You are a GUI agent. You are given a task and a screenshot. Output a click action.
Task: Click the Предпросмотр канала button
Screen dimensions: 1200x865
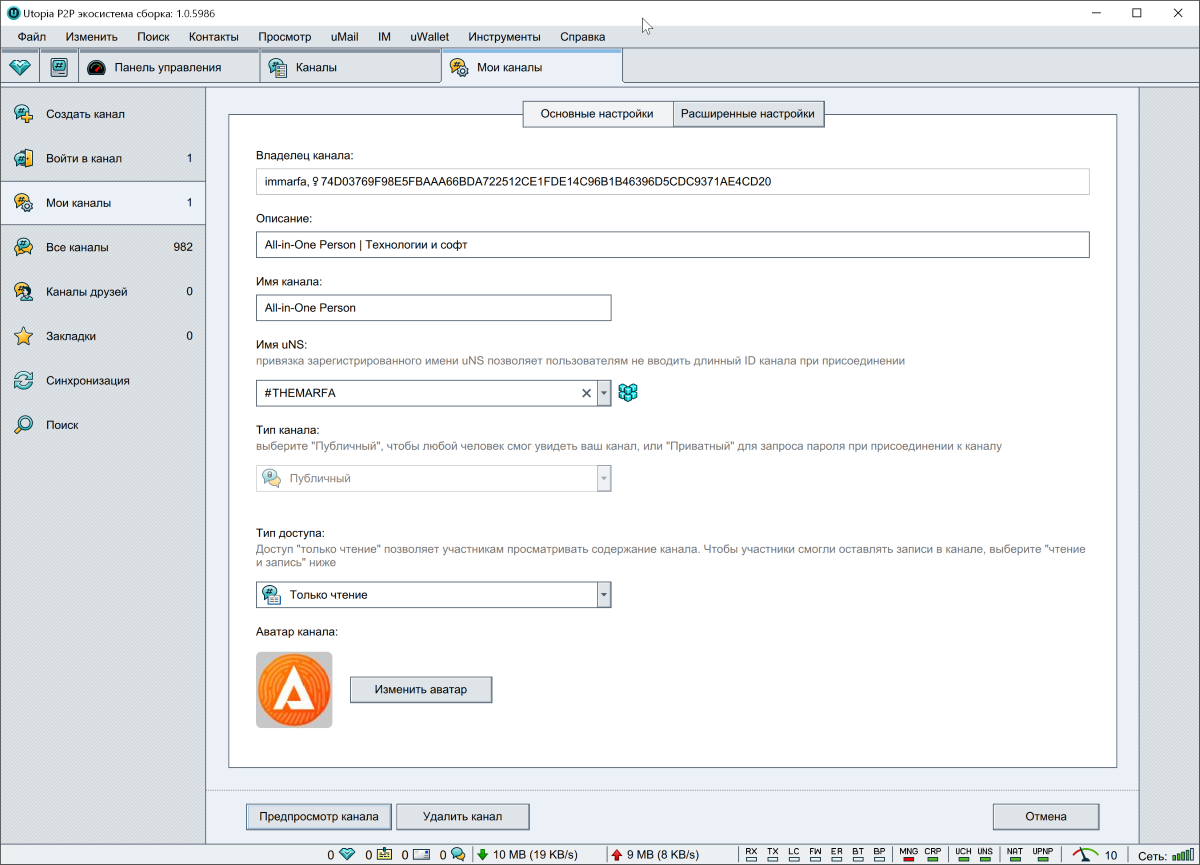tap(319, 817)
